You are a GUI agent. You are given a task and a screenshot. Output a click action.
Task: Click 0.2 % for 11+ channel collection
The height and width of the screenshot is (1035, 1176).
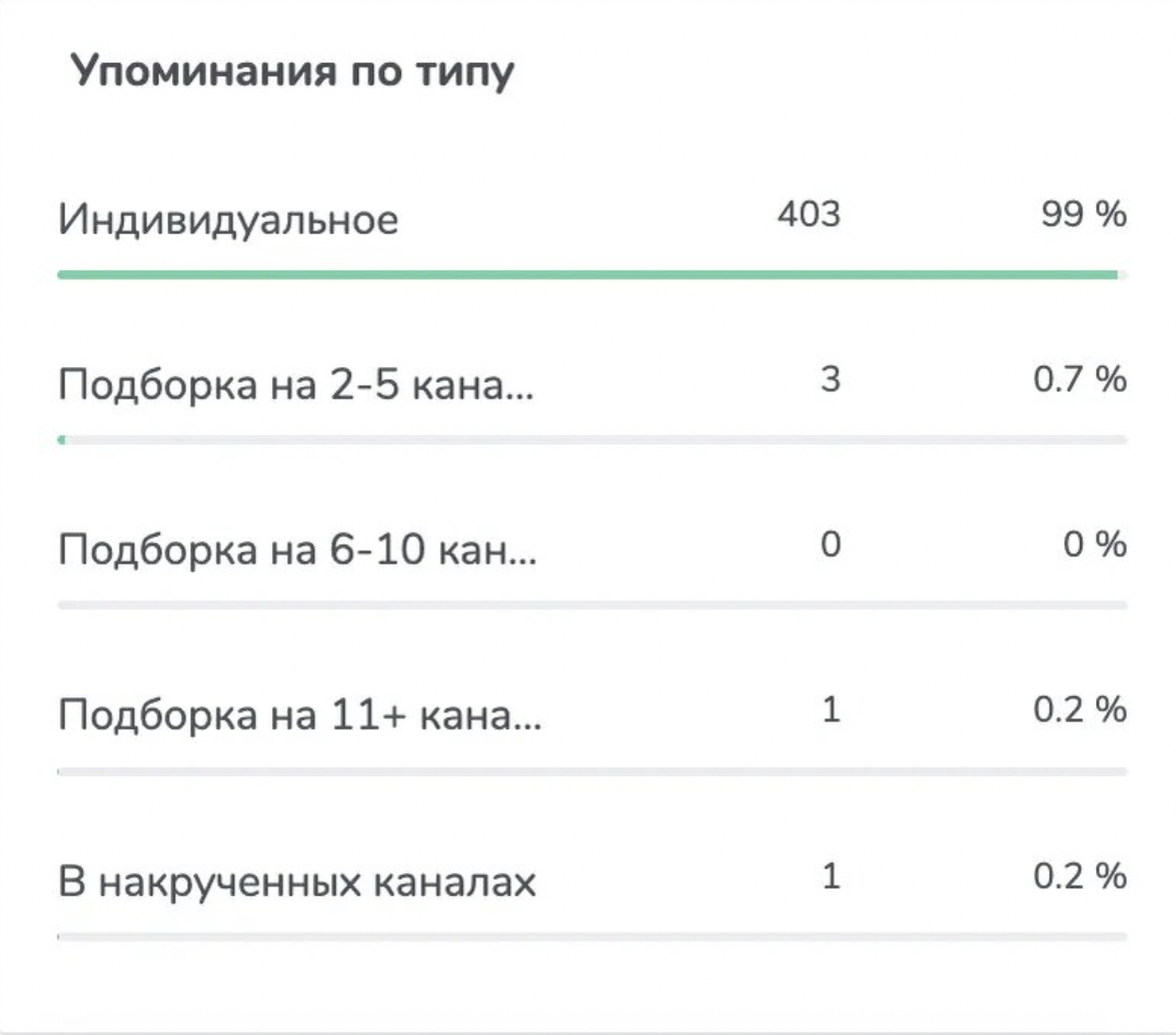[1079, 709]
